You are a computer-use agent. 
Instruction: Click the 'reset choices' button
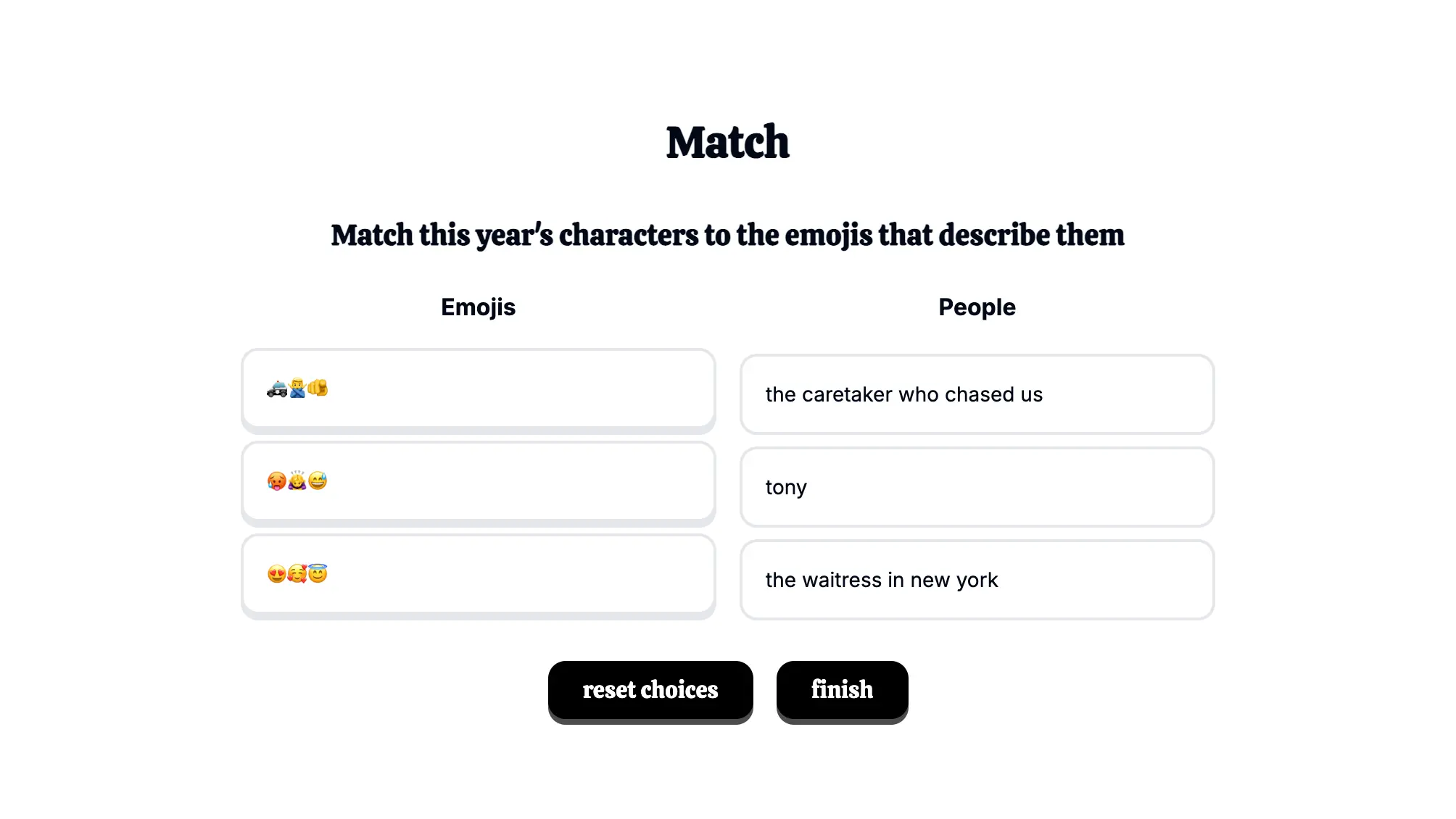[x=650, y=690]
